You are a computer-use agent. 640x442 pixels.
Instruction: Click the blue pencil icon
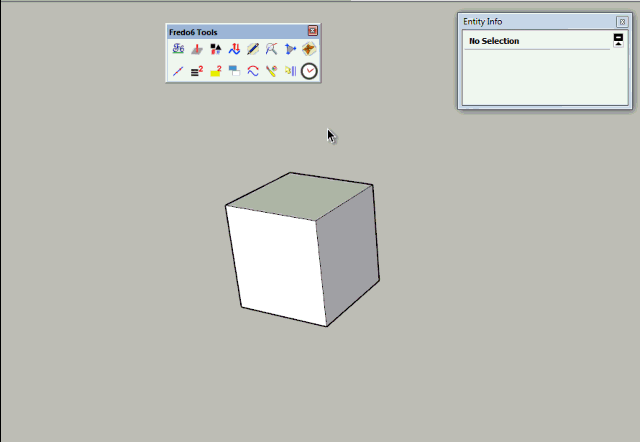(x=253, y=49)
